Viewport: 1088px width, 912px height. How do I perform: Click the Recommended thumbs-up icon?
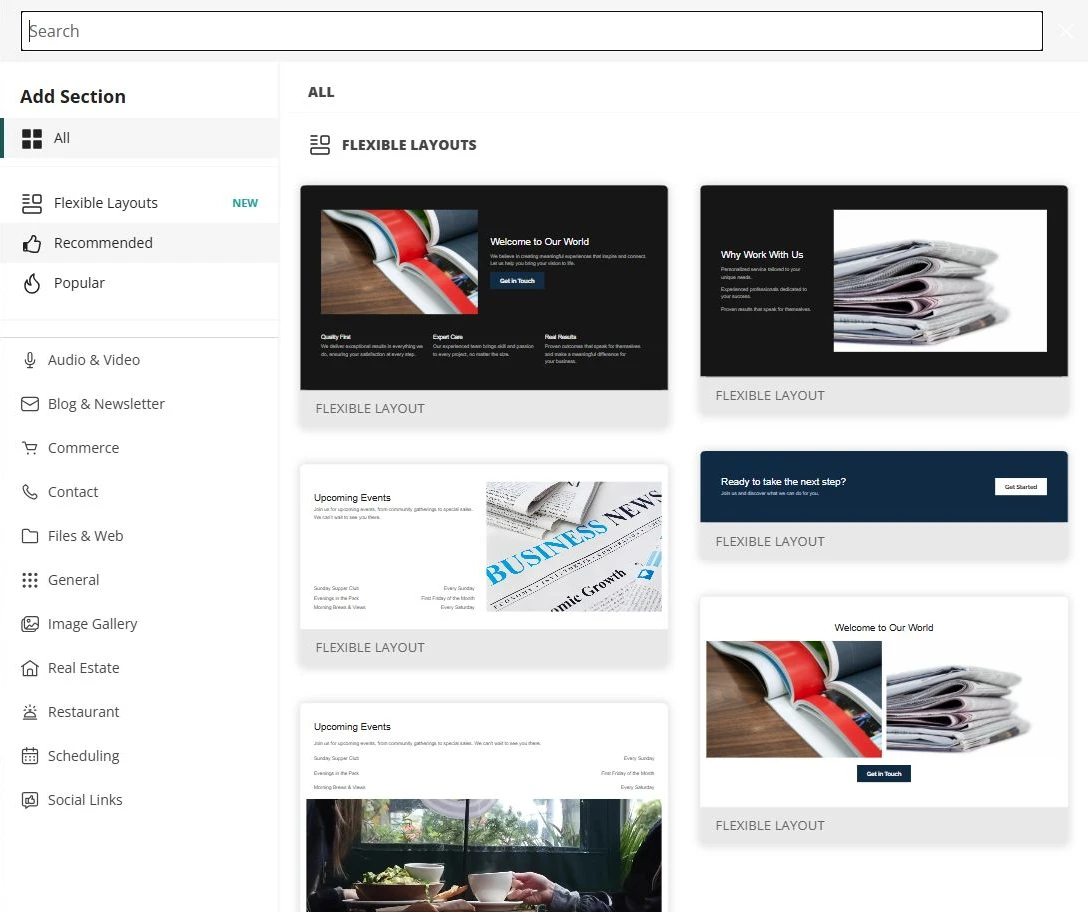[x=32, y=244]
